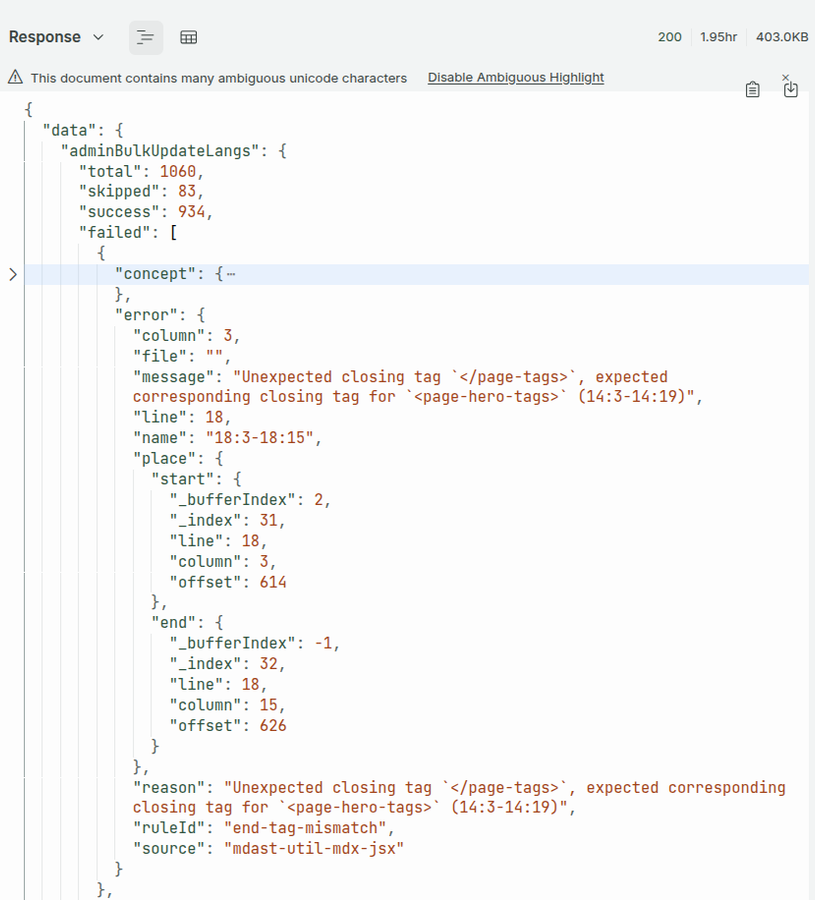Close the ambiguous unicode warning
The height and width of the screenshot is (900, 815).
click(x=786, y=77)
